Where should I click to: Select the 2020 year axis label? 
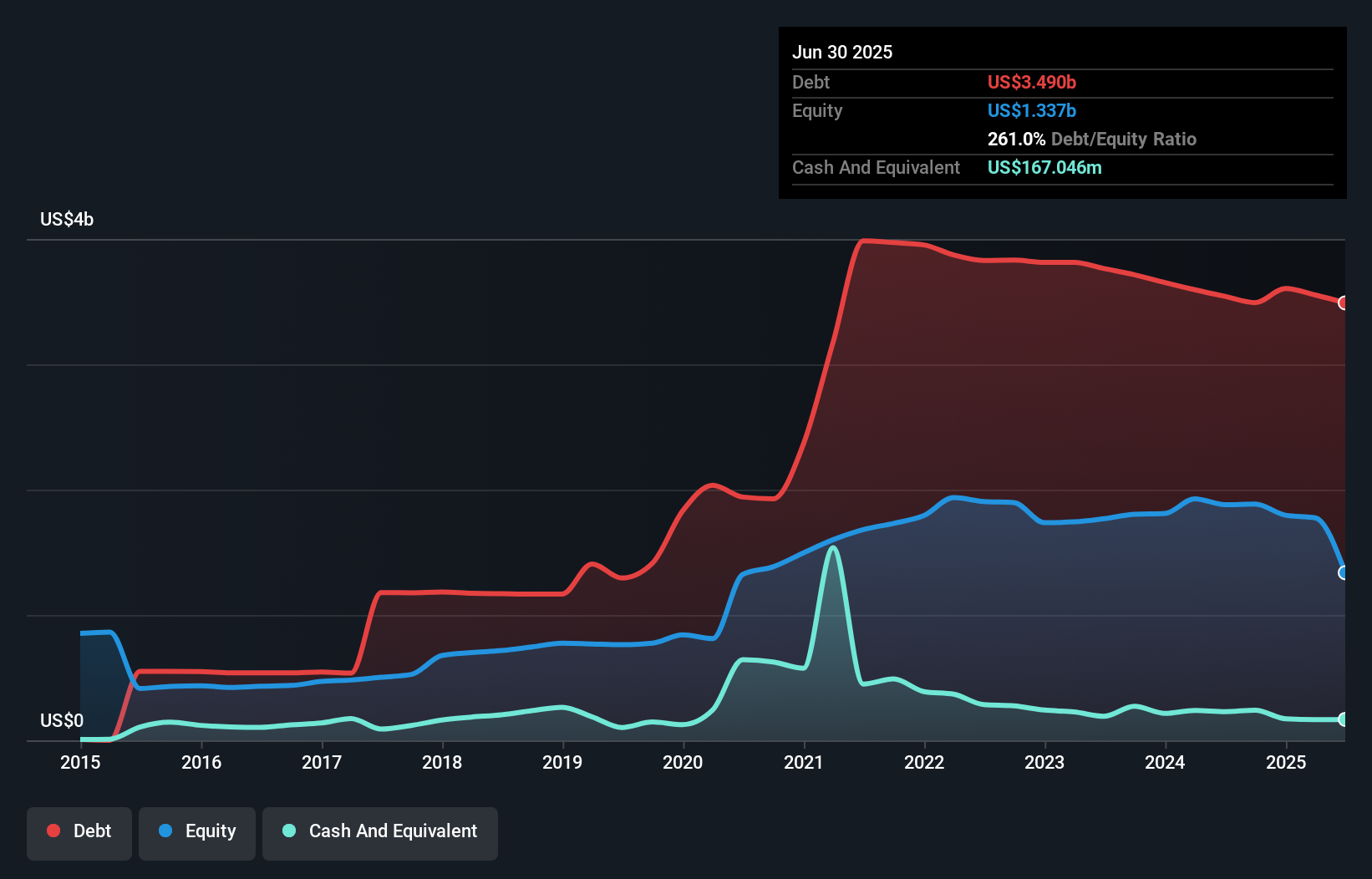pos(682,762)
